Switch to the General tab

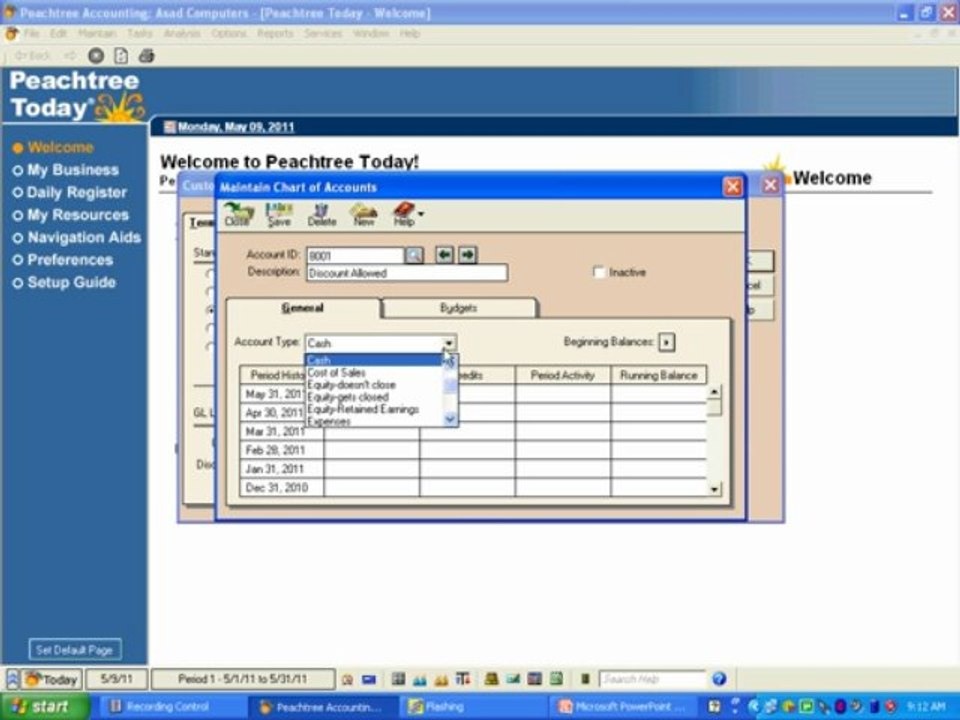pos(302,307)
